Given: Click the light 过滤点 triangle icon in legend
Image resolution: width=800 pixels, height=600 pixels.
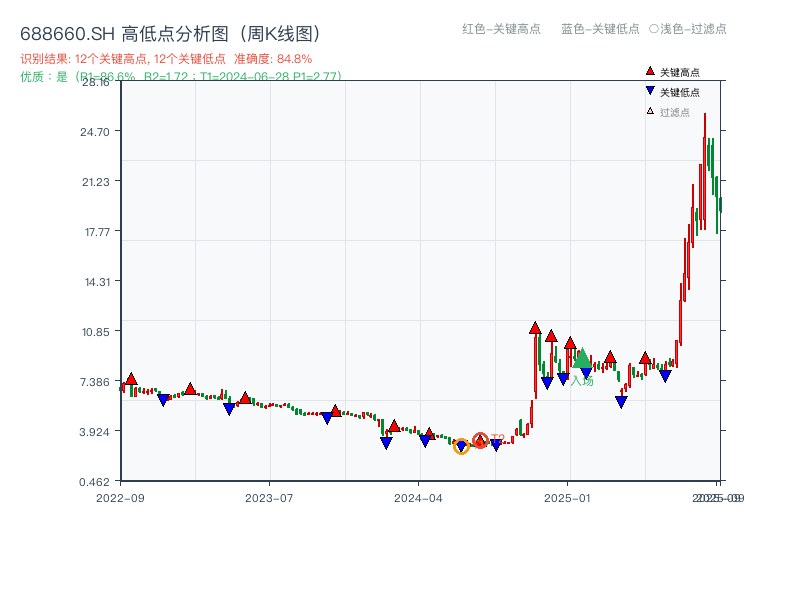Looking at the screenshot, I should (x=650, y=111).
